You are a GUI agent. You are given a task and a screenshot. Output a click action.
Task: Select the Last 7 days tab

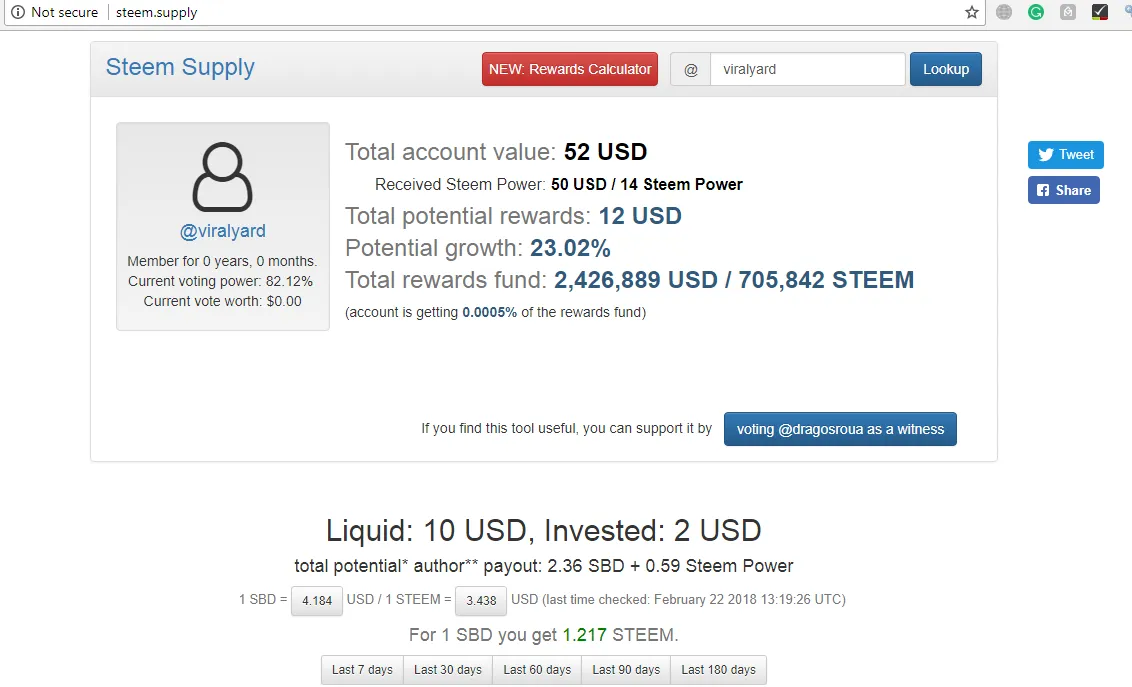pos(362,670)
